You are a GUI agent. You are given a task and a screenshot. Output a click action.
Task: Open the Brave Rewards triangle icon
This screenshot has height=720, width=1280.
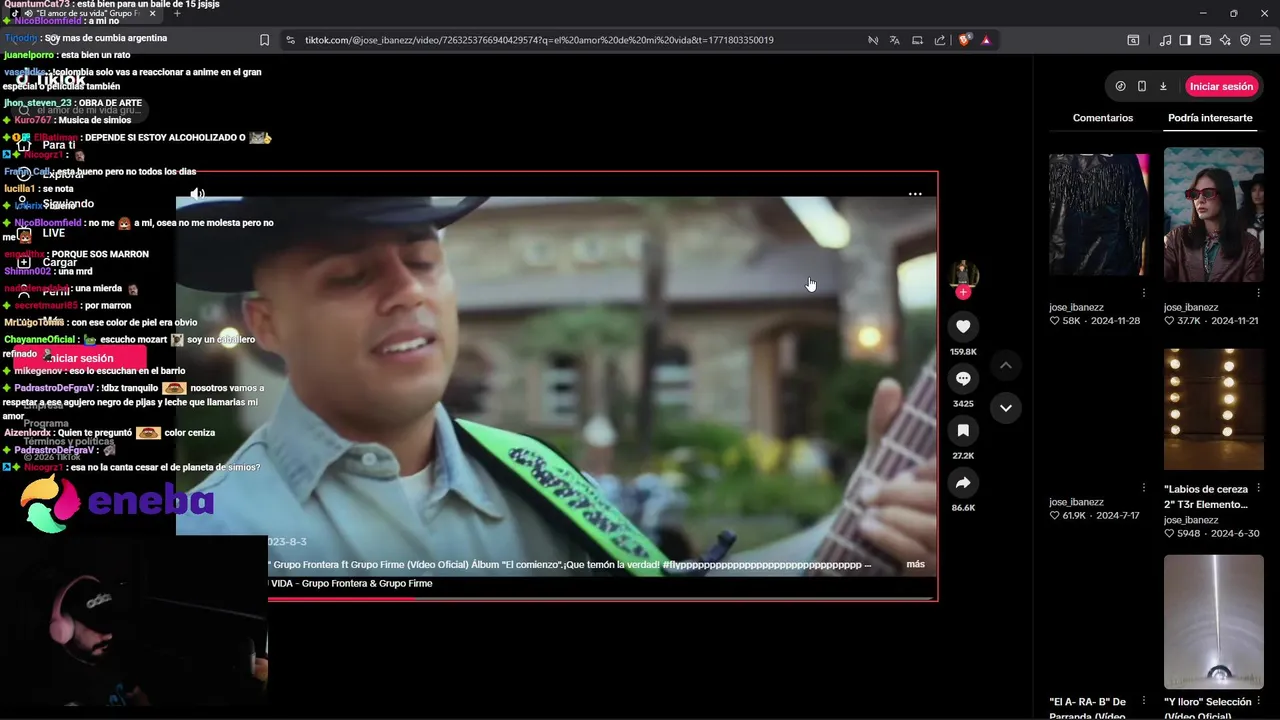(986, 40)
